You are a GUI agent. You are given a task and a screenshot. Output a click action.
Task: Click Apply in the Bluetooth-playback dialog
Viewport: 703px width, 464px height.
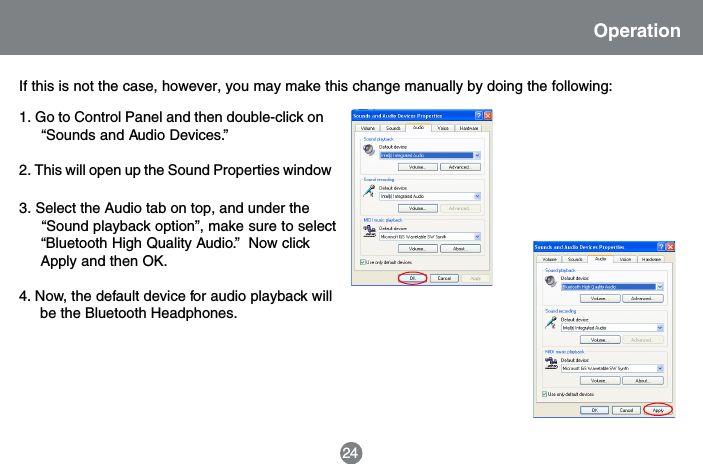click(x=658, y=410)
